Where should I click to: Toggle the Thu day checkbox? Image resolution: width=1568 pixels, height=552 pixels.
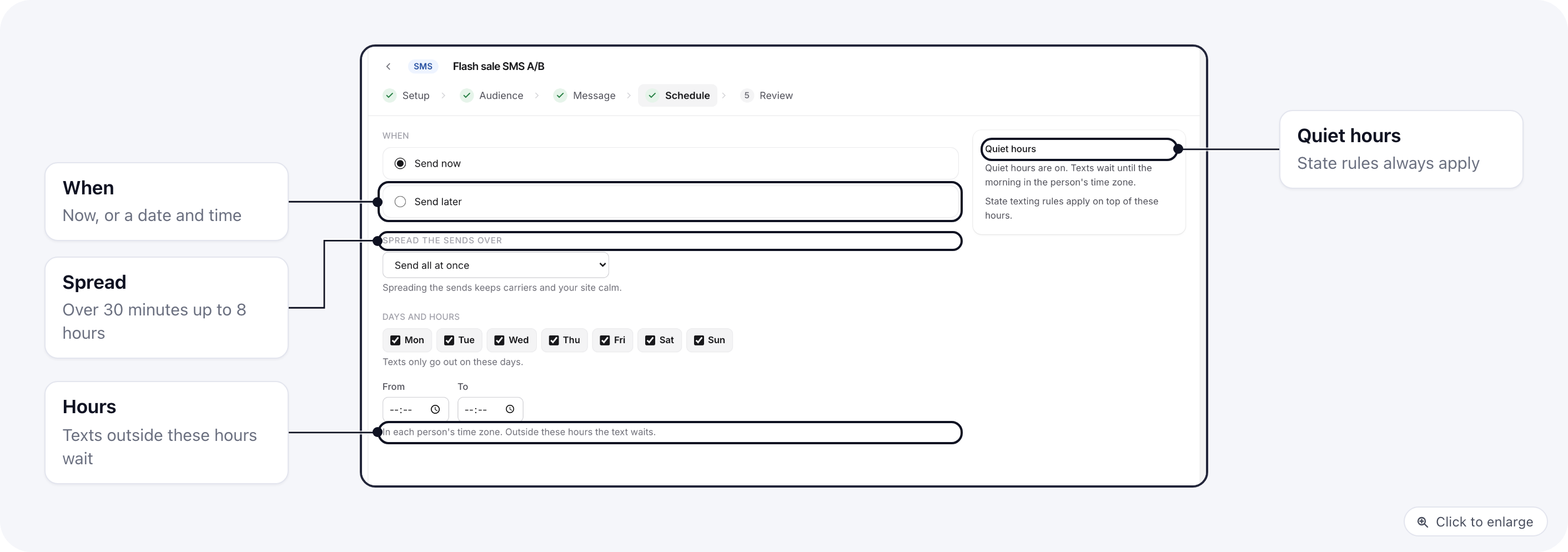(x=554, y=340)
